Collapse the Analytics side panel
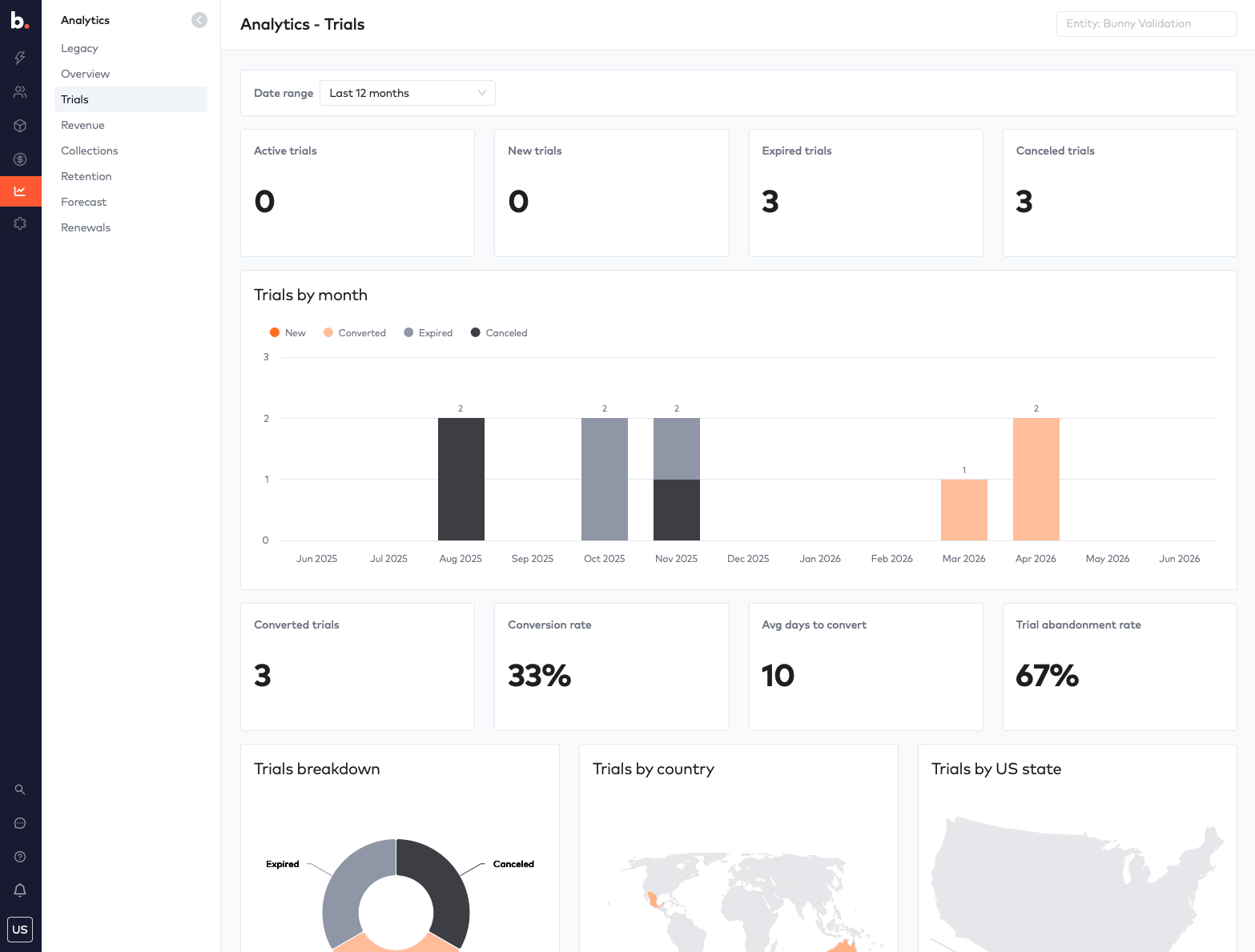Image resolution: width=1255 pixels, height=952 pixels. pos(199,20)
